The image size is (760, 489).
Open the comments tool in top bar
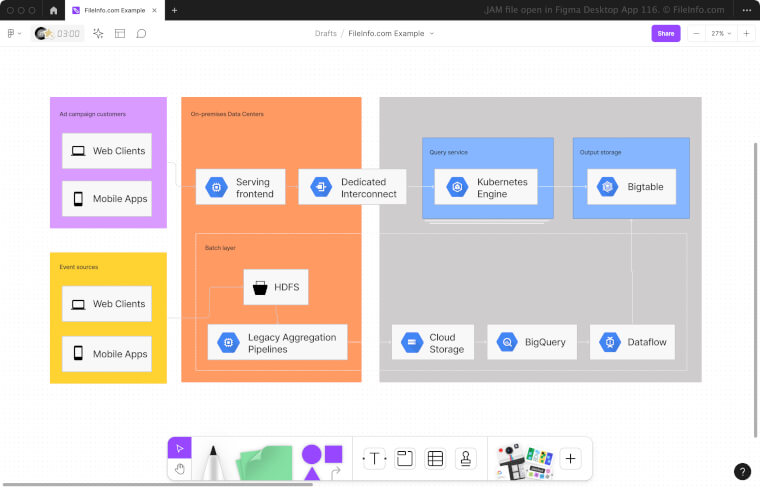pos(141,33)
